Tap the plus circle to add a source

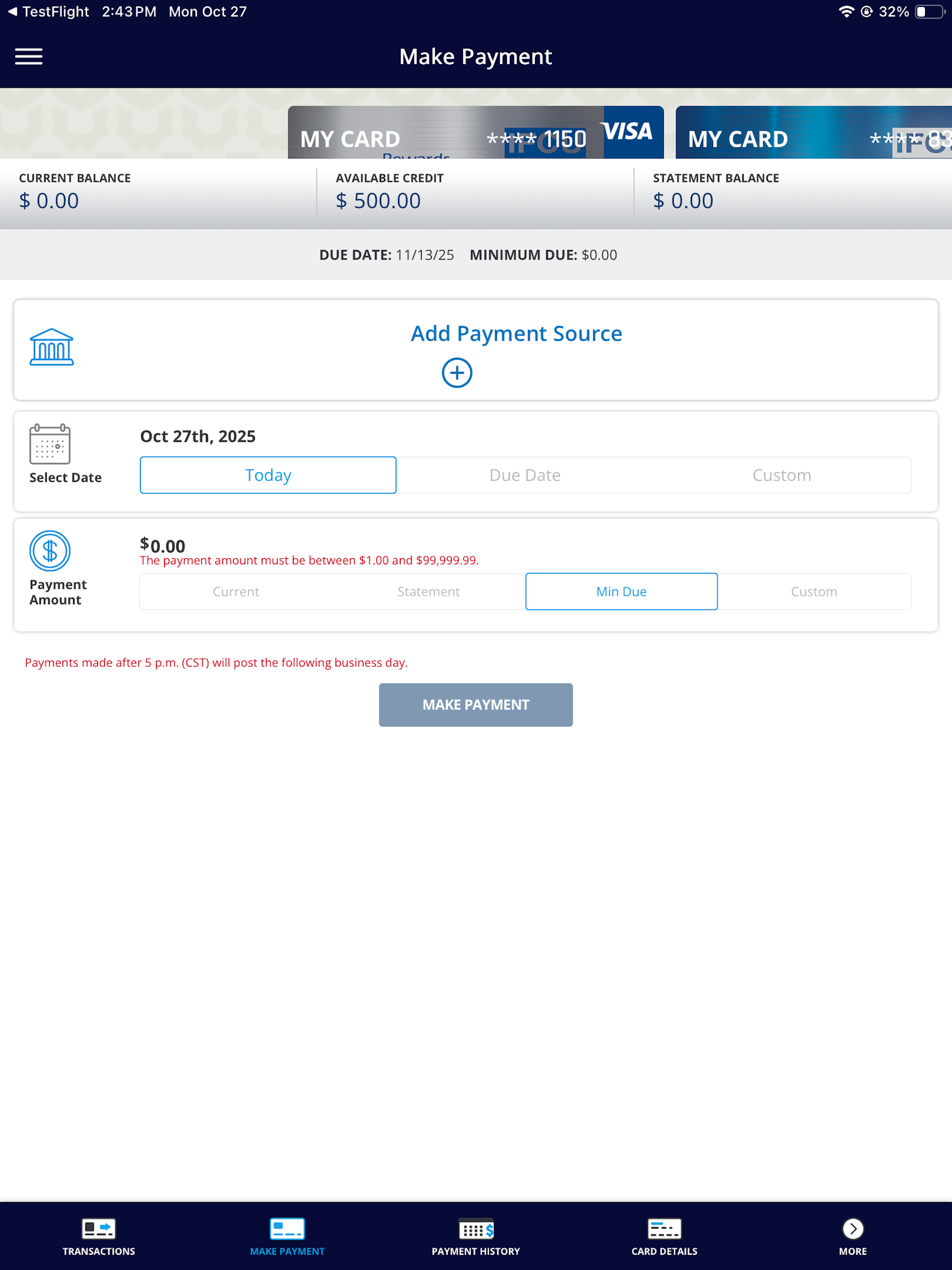tap(457, 373)
